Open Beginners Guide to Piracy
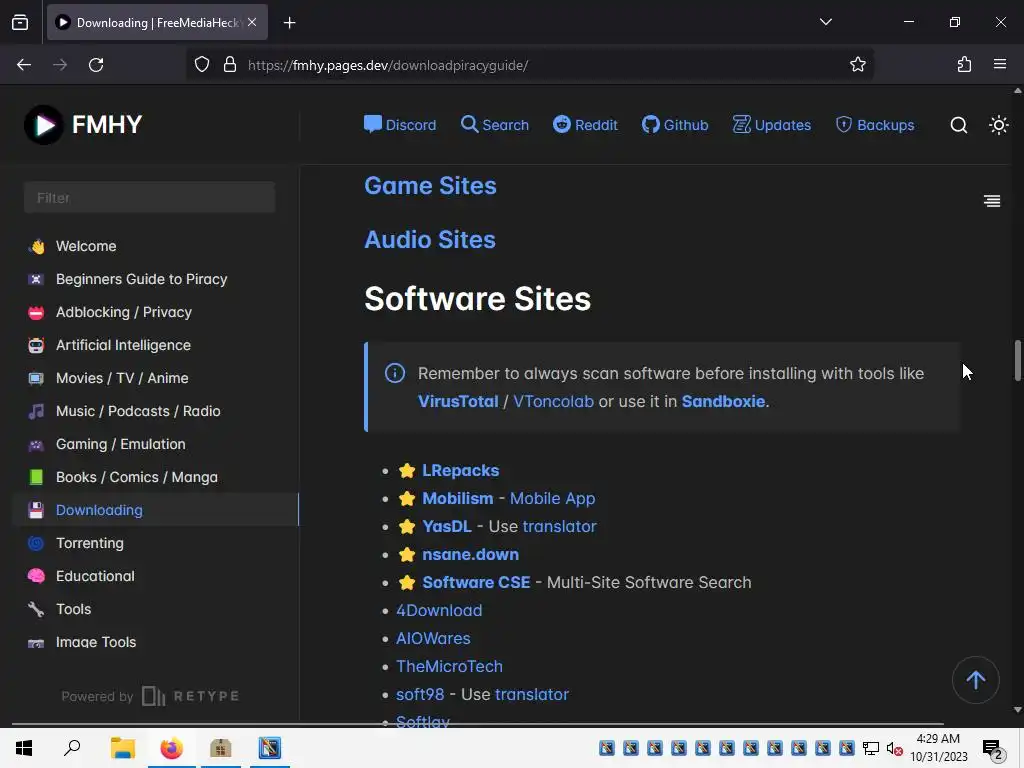The width and height of the screenshot is (1024, 768). click(141, 280)
